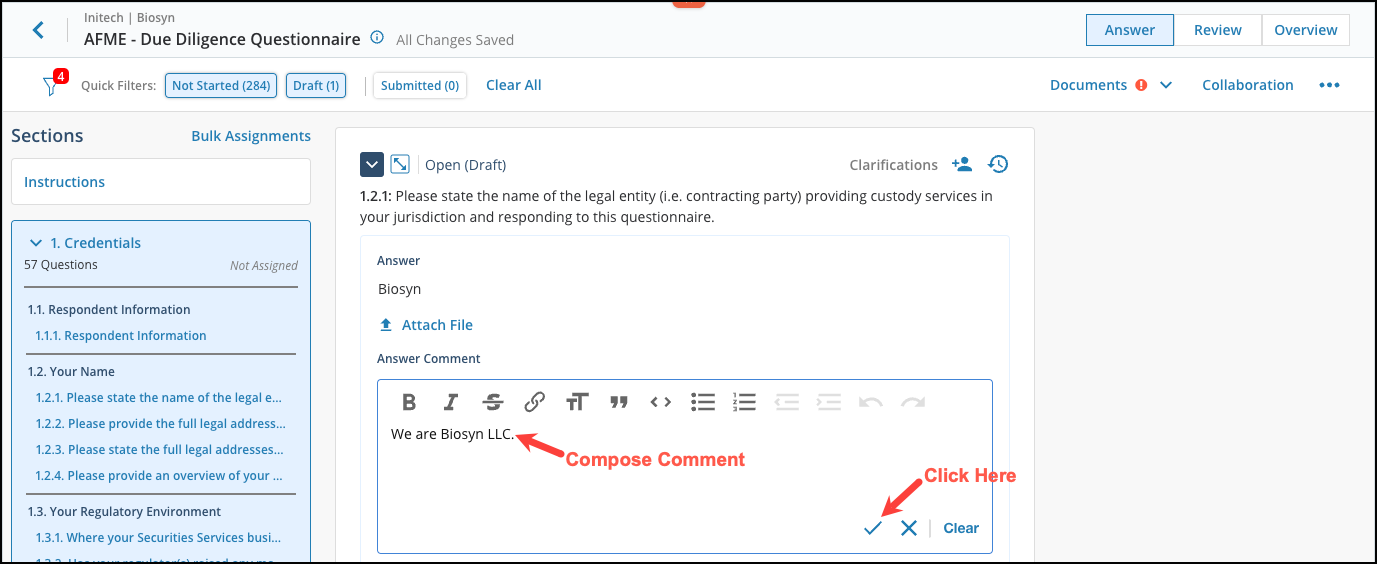Screen dimensions: 1377x564
Task: Select question 1.2.3 full legal addresses
Action: (160, 450)
